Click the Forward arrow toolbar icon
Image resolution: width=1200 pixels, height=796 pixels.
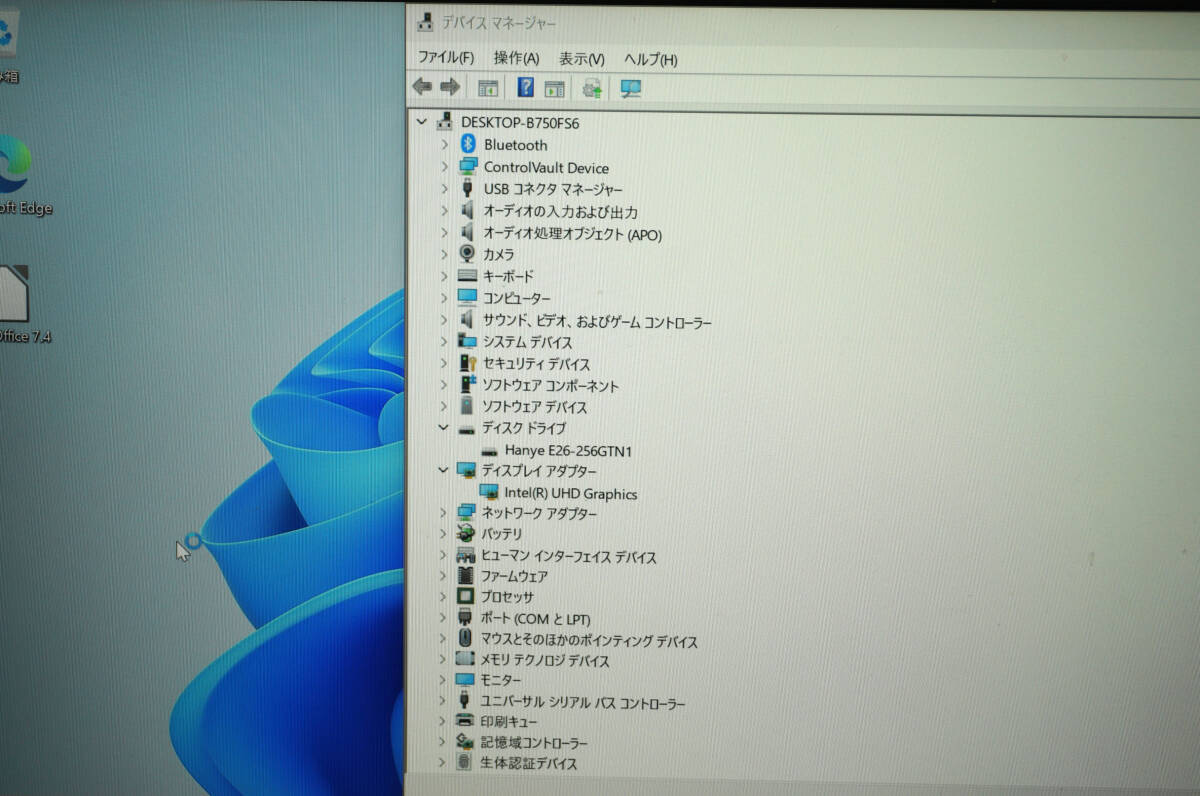pos(450,88)
